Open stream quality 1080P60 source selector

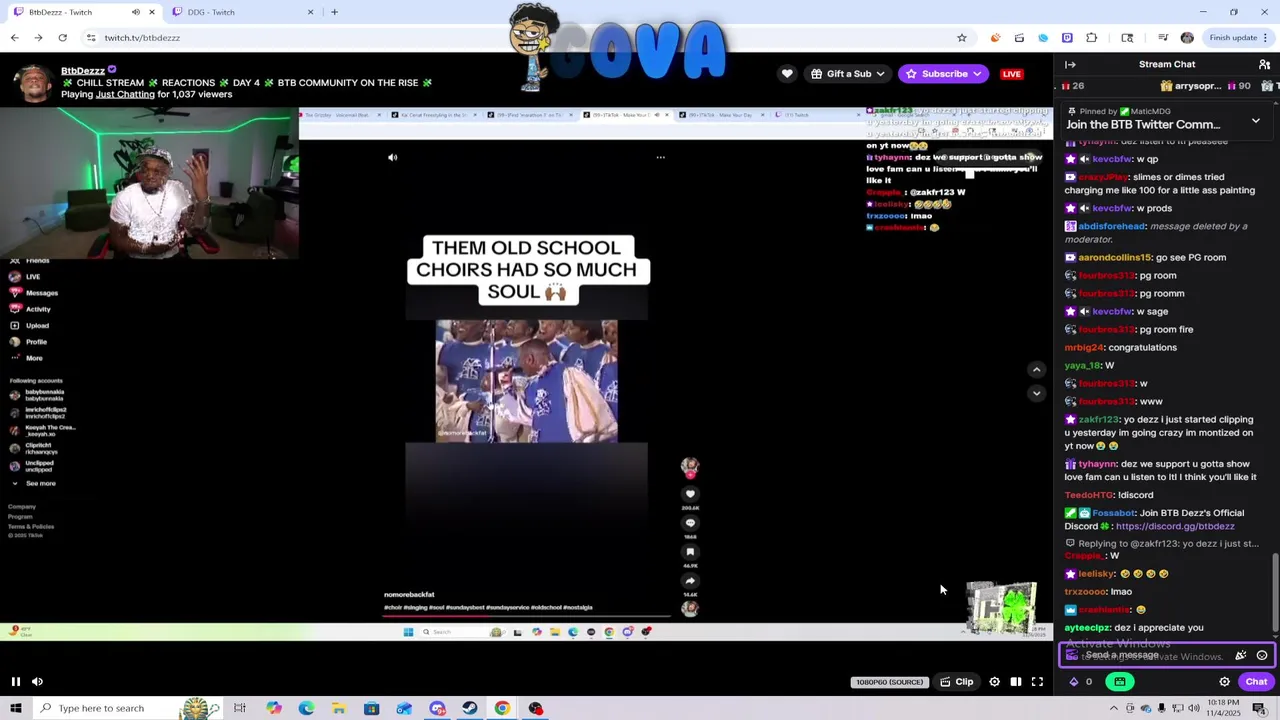pos(889,682)
